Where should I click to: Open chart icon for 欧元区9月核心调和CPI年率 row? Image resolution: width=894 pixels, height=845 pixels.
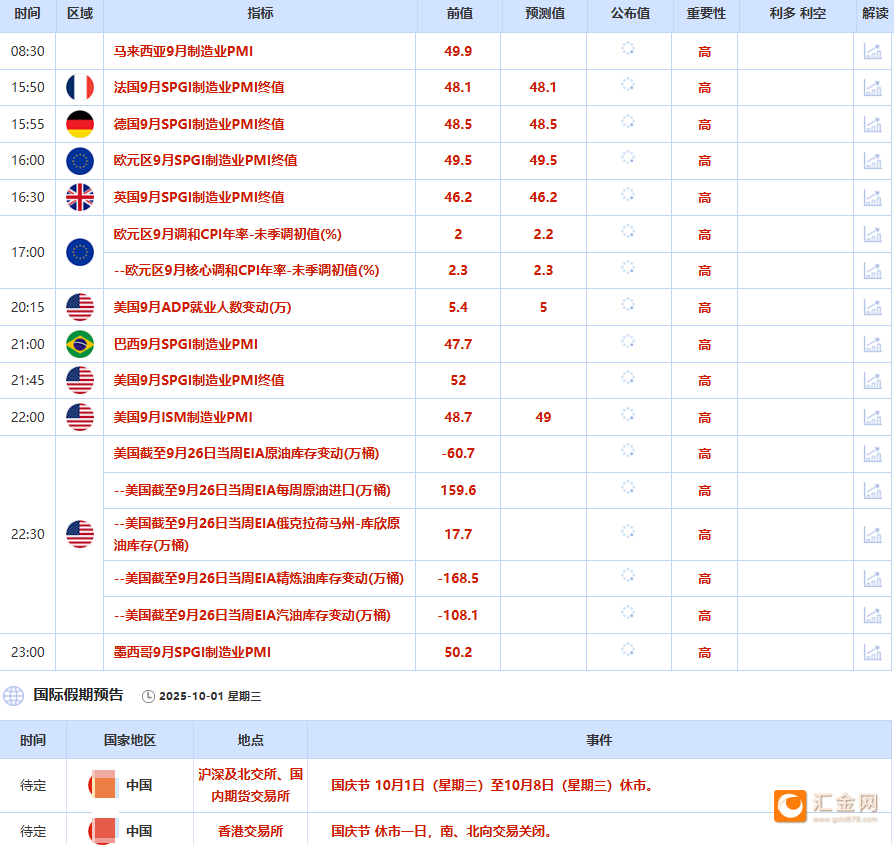click(872, 271)
